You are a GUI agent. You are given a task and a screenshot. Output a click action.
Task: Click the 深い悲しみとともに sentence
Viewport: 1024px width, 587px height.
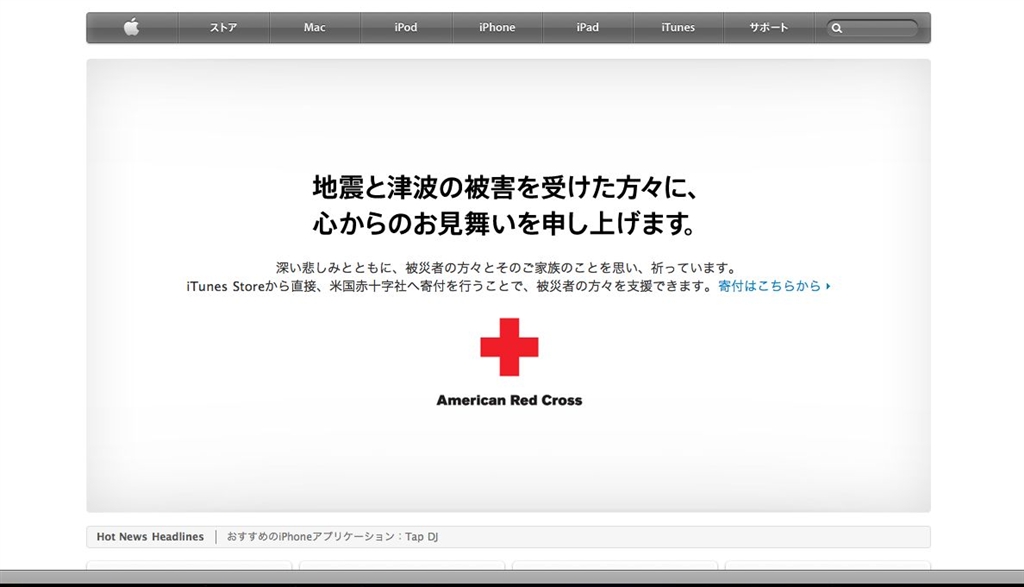click(506, 268)
